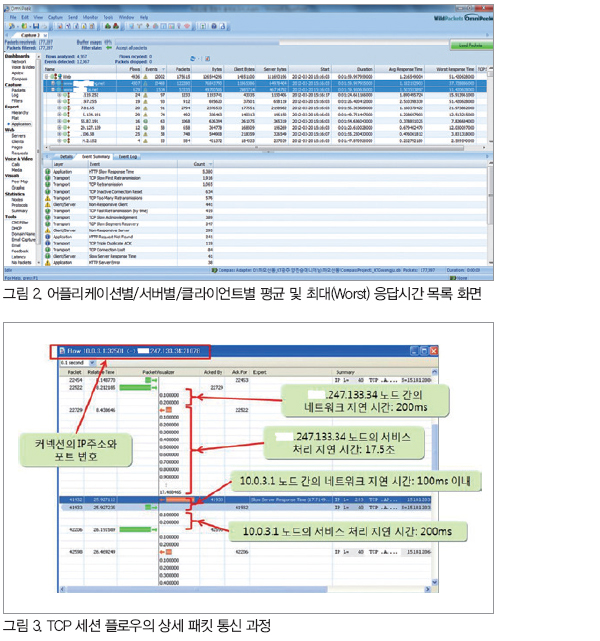This screenshot has height=641, width=600.
Task: Select Peer Map in the sidebar
Action: (x=19, y=181)
